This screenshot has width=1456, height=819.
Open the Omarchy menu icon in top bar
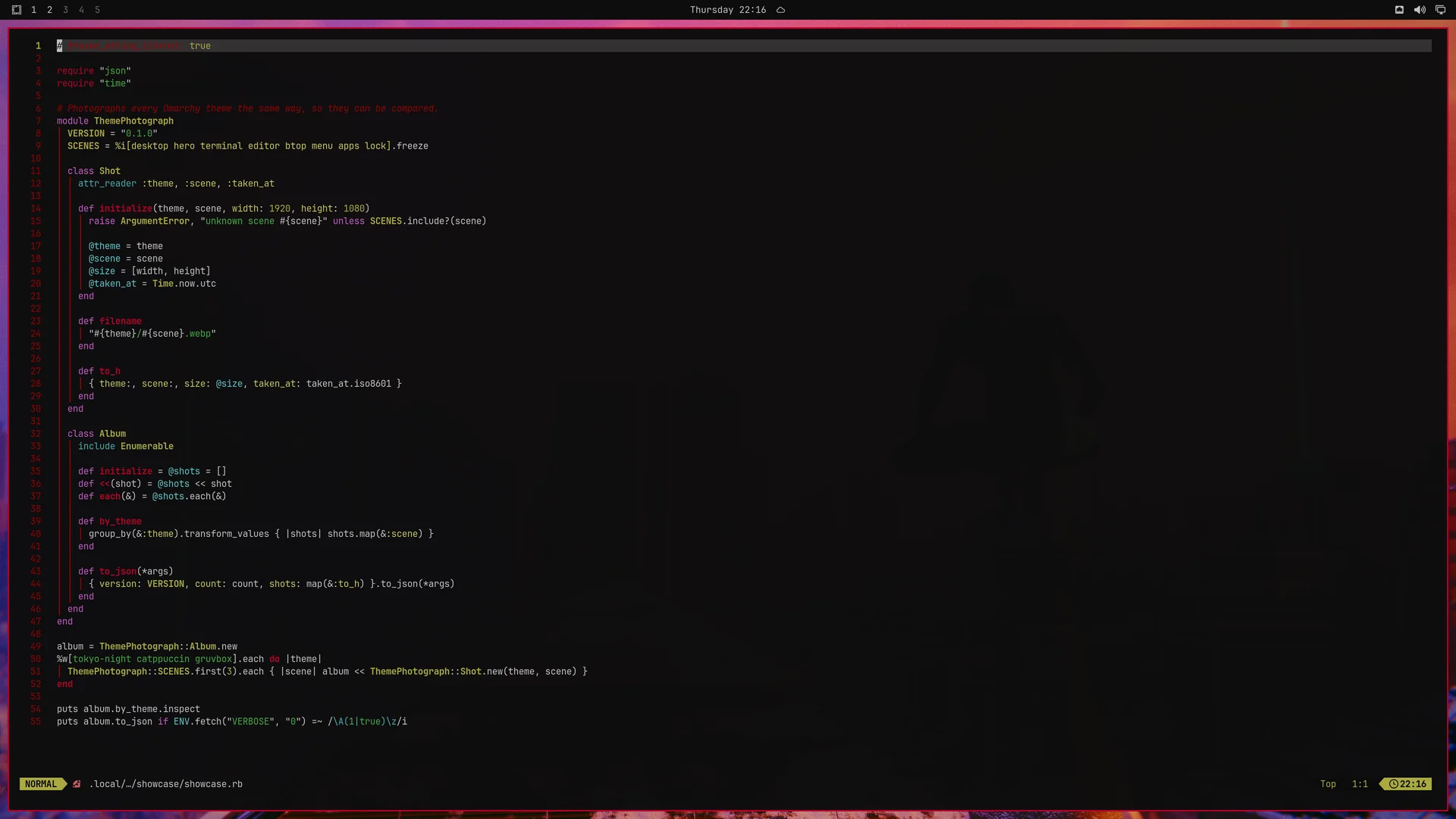(17, 10)
